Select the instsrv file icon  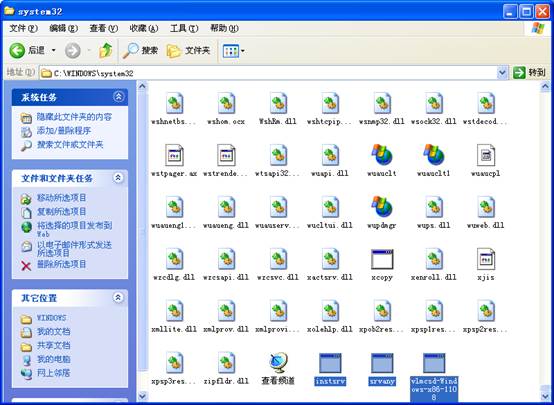(330, 363)
